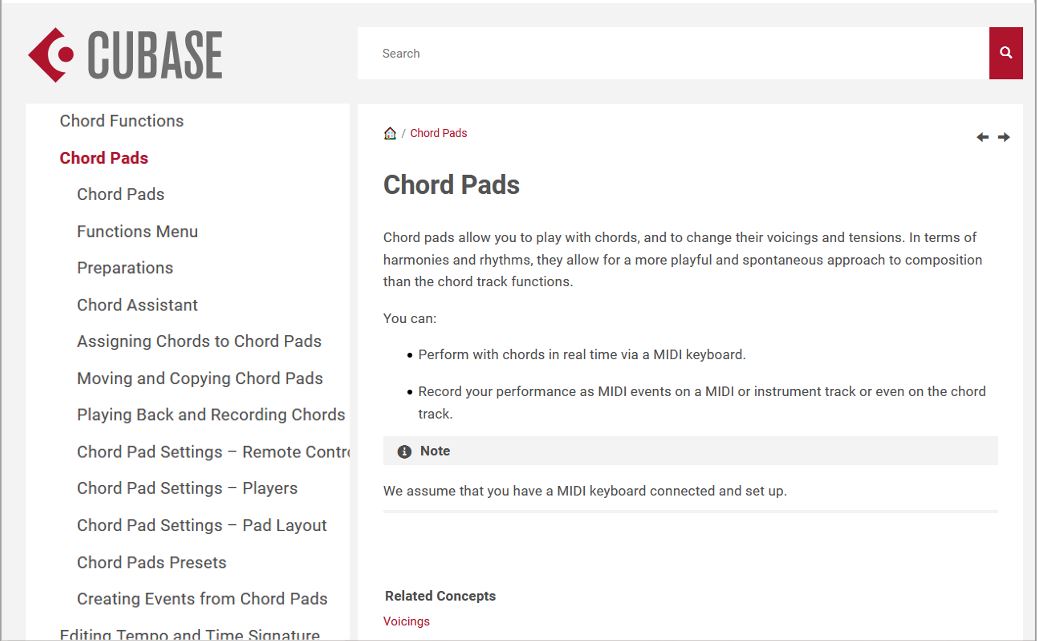Click the Note info icon
The image size is (1037, 641).
404,451
